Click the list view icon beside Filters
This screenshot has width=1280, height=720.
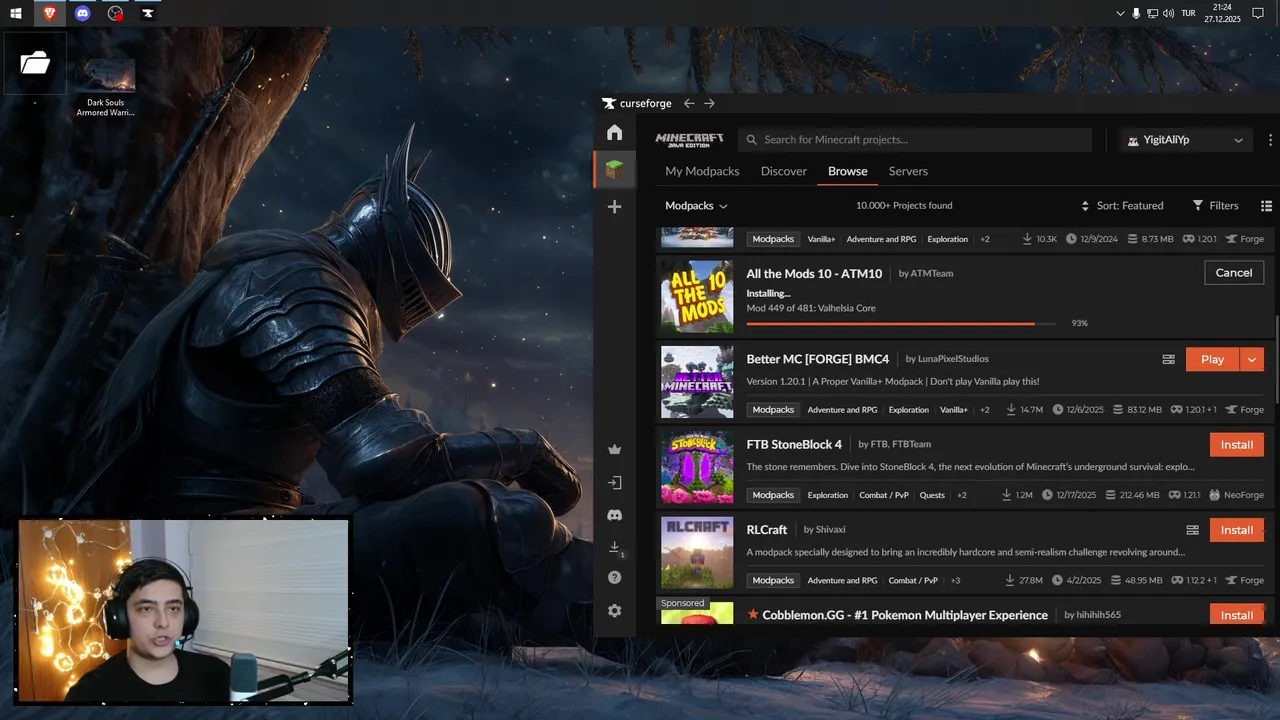1266,206
